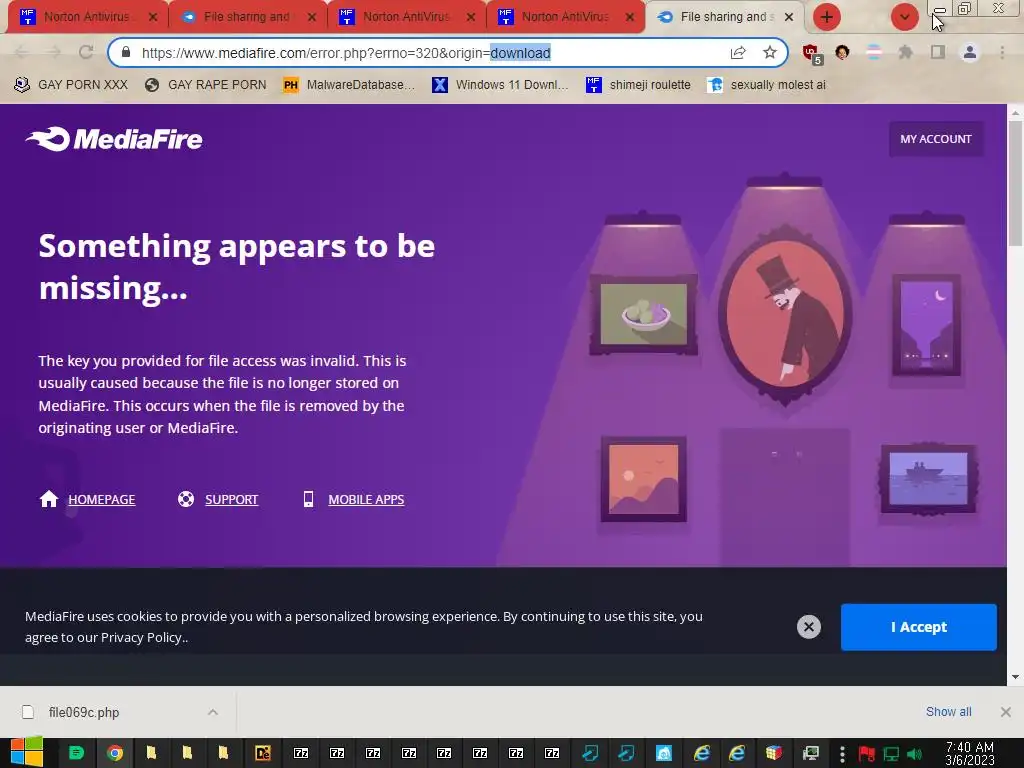1024x768 pixels.
Task: Accept cookies with I Accept
Action: (918, 627)
